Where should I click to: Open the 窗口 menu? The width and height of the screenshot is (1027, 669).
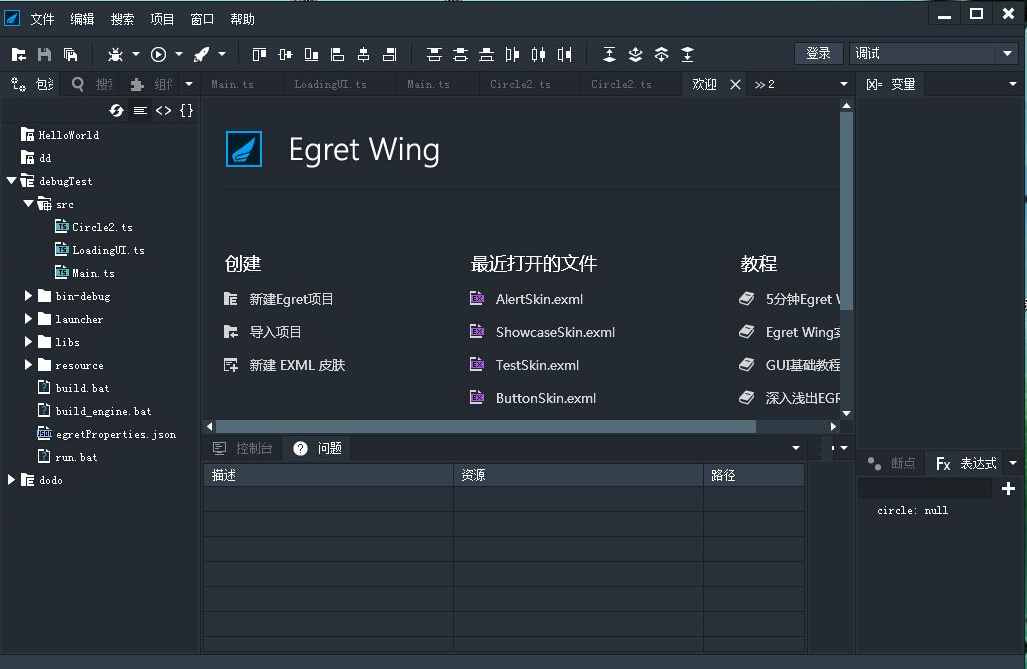tap(202, 19)
